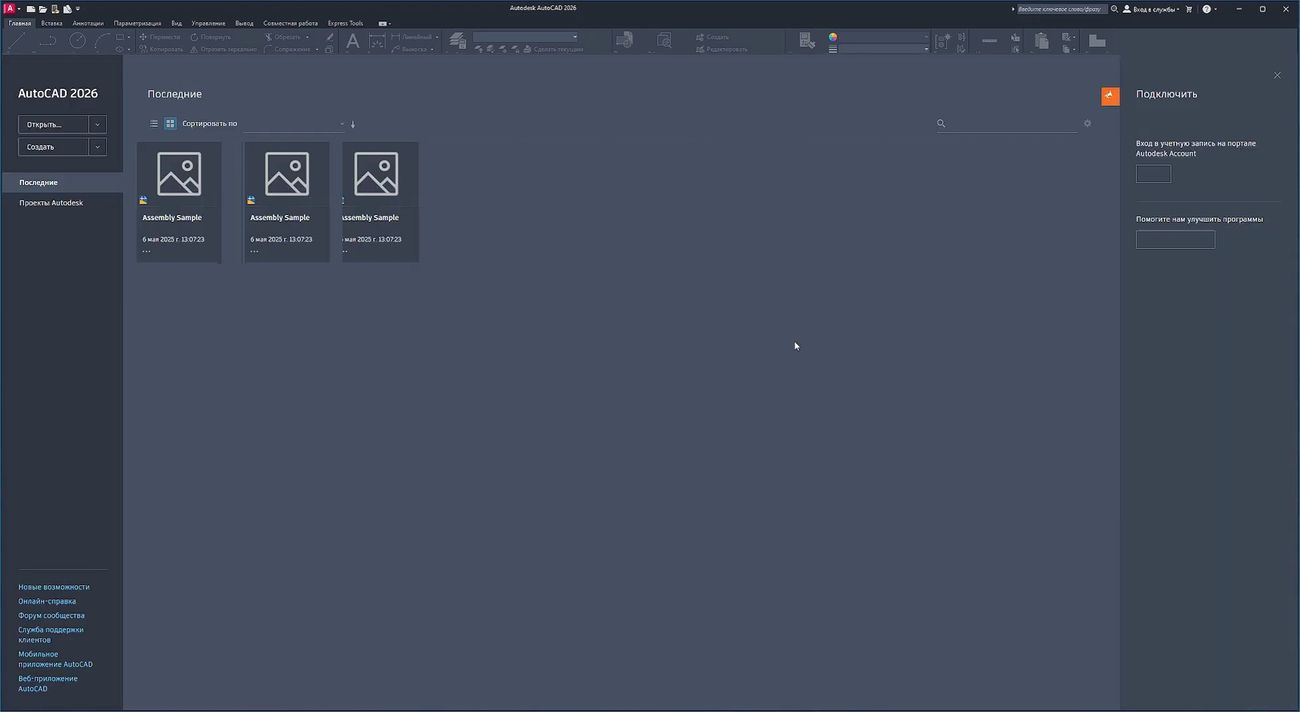This screenshot has width=1300, height=712.
Task: Open the first Assembly Sample drawing thumbnail
Action: [179, 174]
